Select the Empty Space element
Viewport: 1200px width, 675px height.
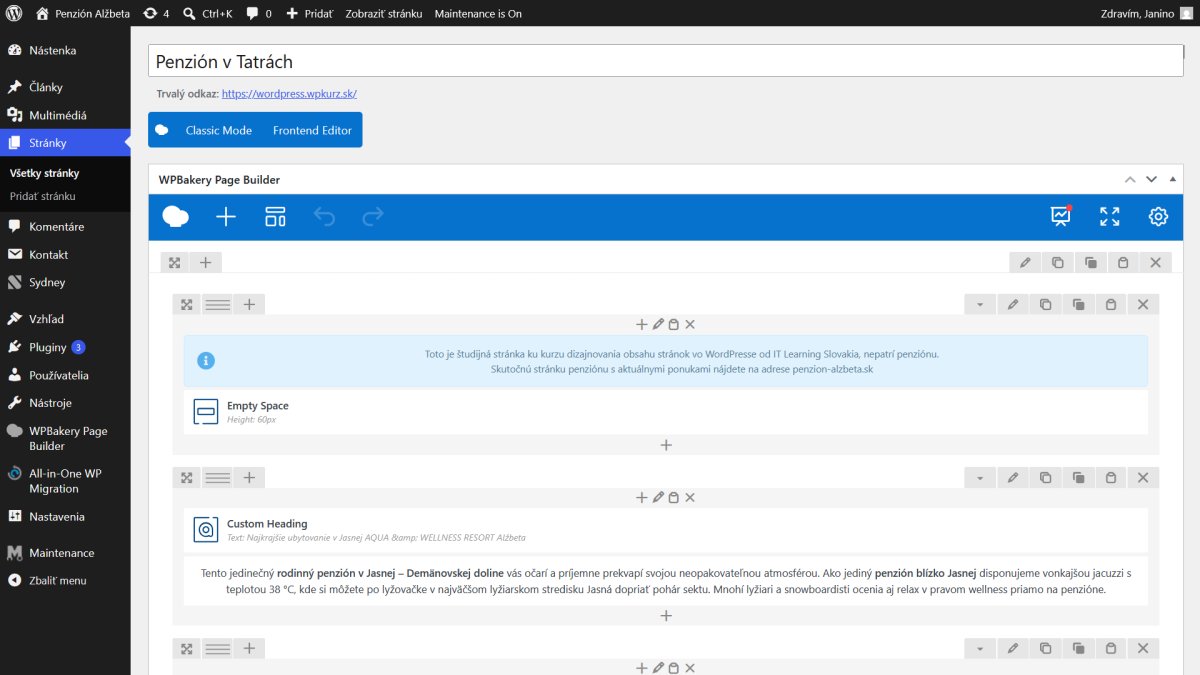(x=666, y=412)
